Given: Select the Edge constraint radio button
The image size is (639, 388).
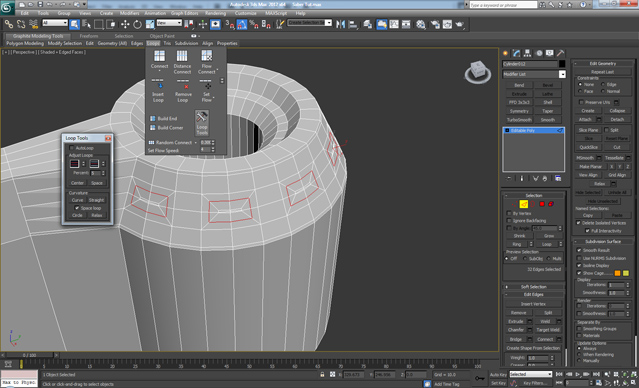Looking at the screenshot, I should [x=603, y=84].
